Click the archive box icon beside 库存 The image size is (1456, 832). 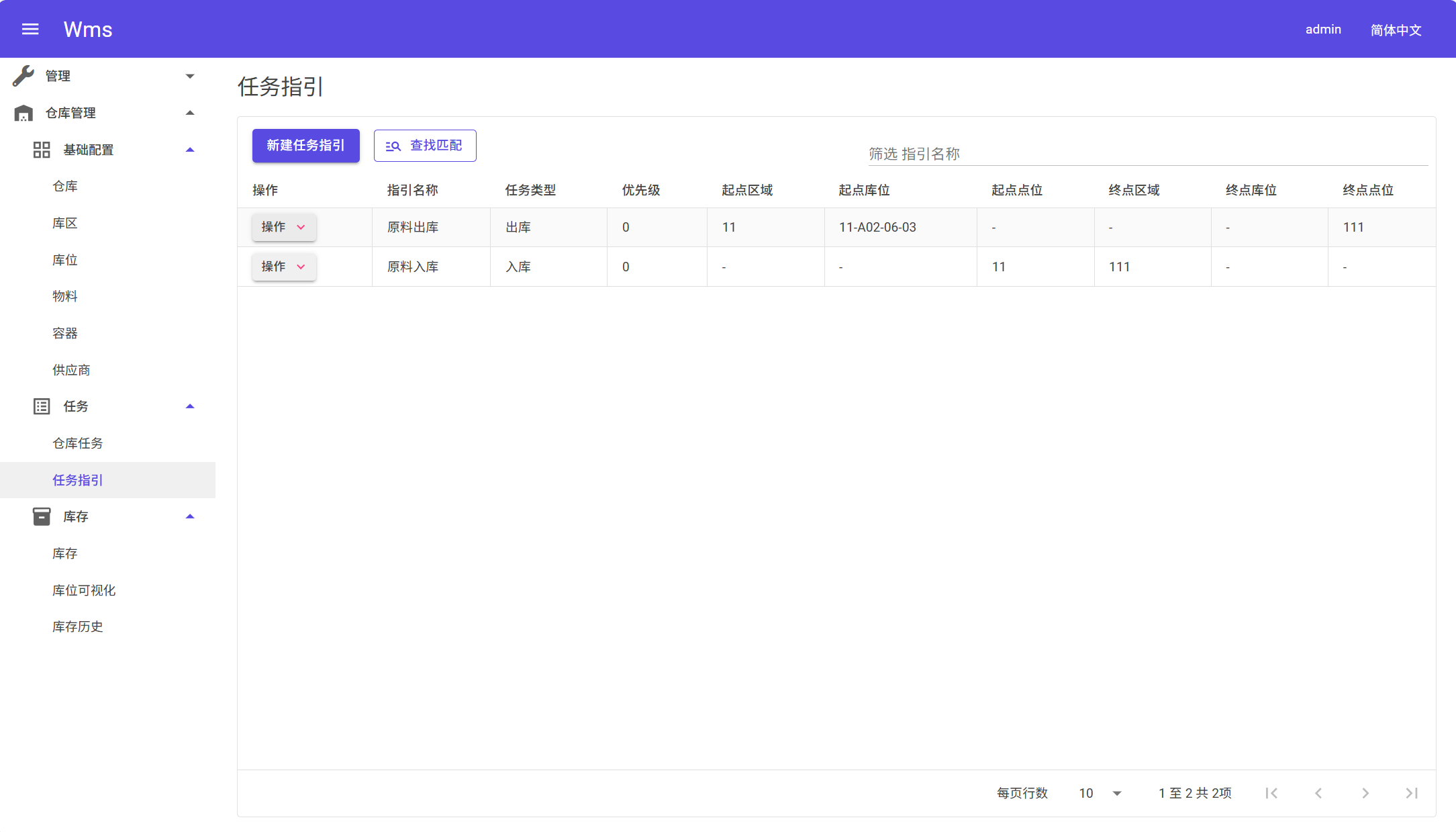click(x=42, y=516)
